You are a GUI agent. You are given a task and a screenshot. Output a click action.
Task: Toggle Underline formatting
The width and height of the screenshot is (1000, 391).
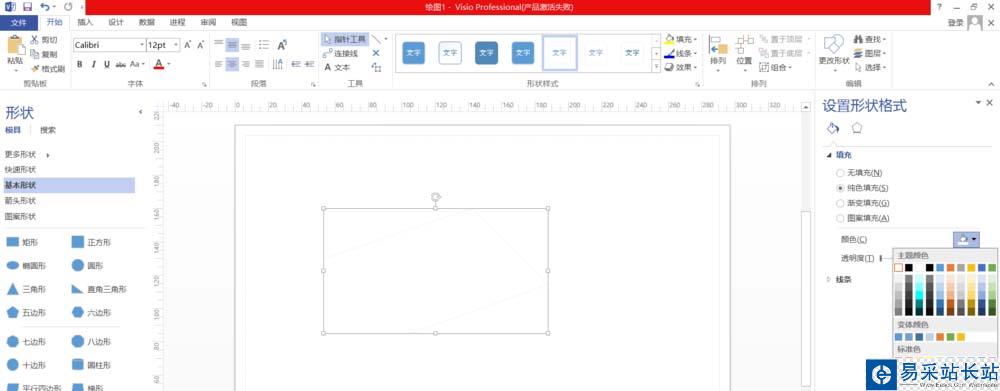pos(107,64)
